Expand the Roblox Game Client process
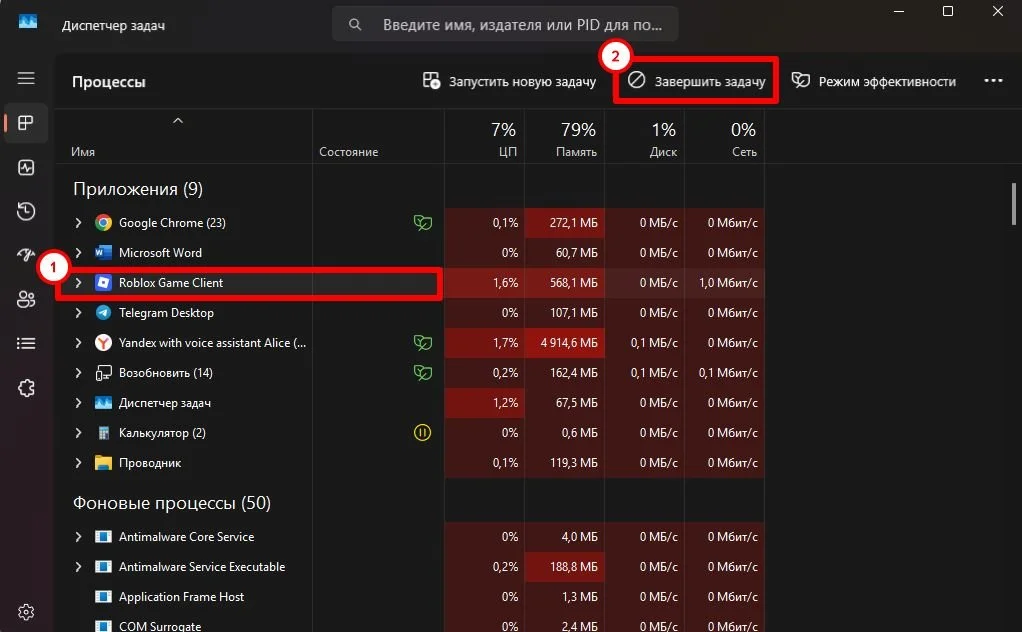Viewport: 1022px width, 632px height. [78, 283]
